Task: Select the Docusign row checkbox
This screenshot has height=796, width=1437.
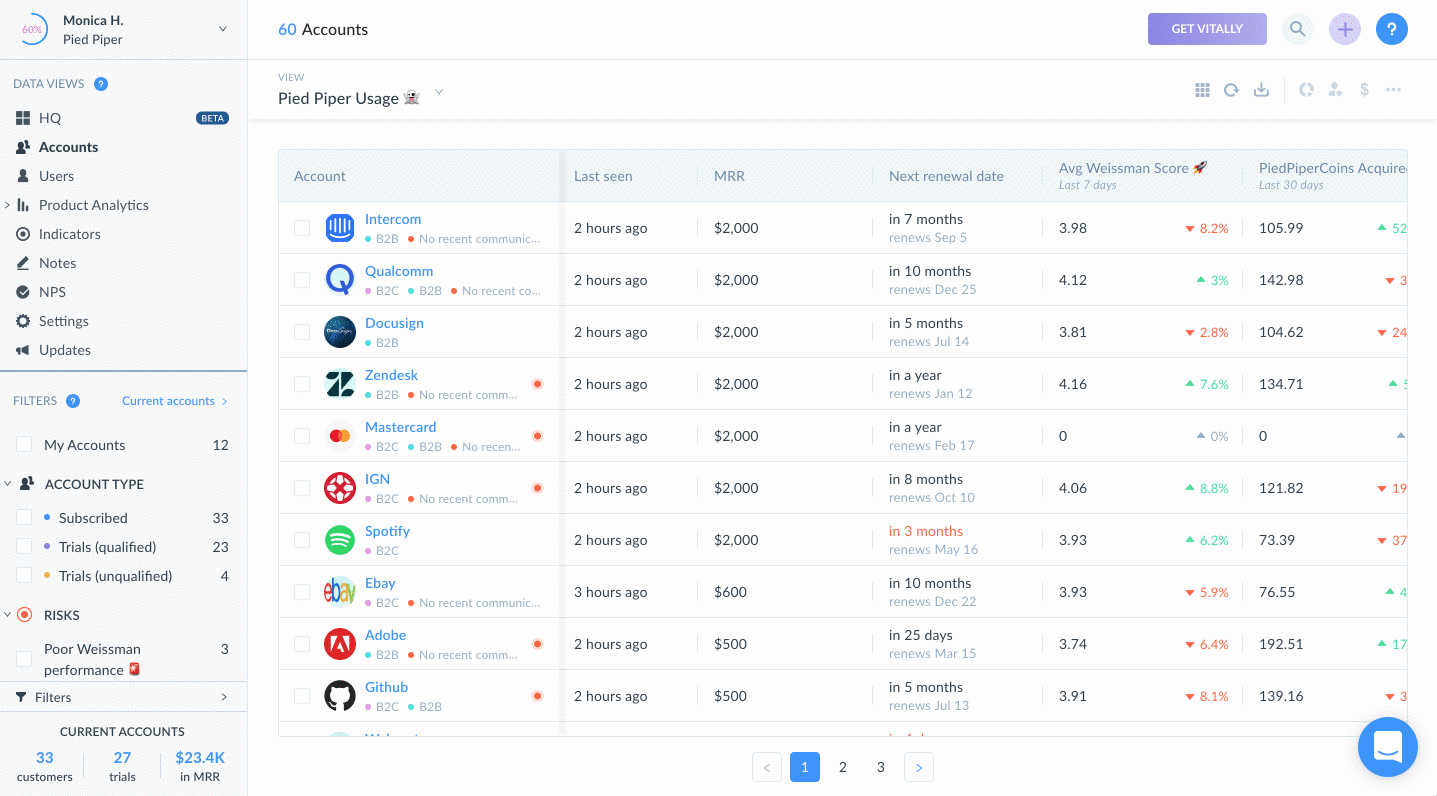Action: point(302,332)
